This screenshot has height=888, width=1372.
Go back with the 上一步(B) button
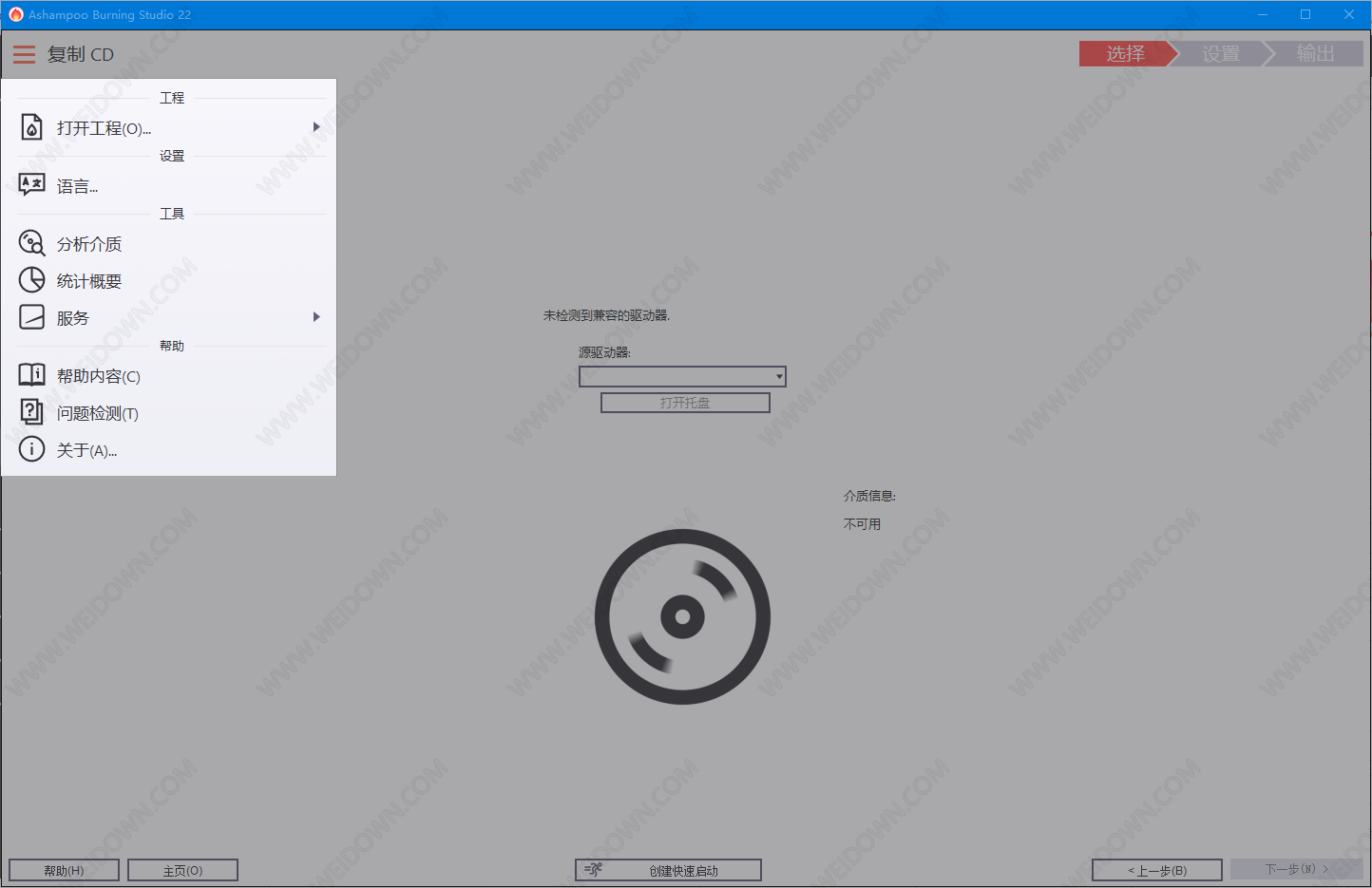tap(1156, 870)
